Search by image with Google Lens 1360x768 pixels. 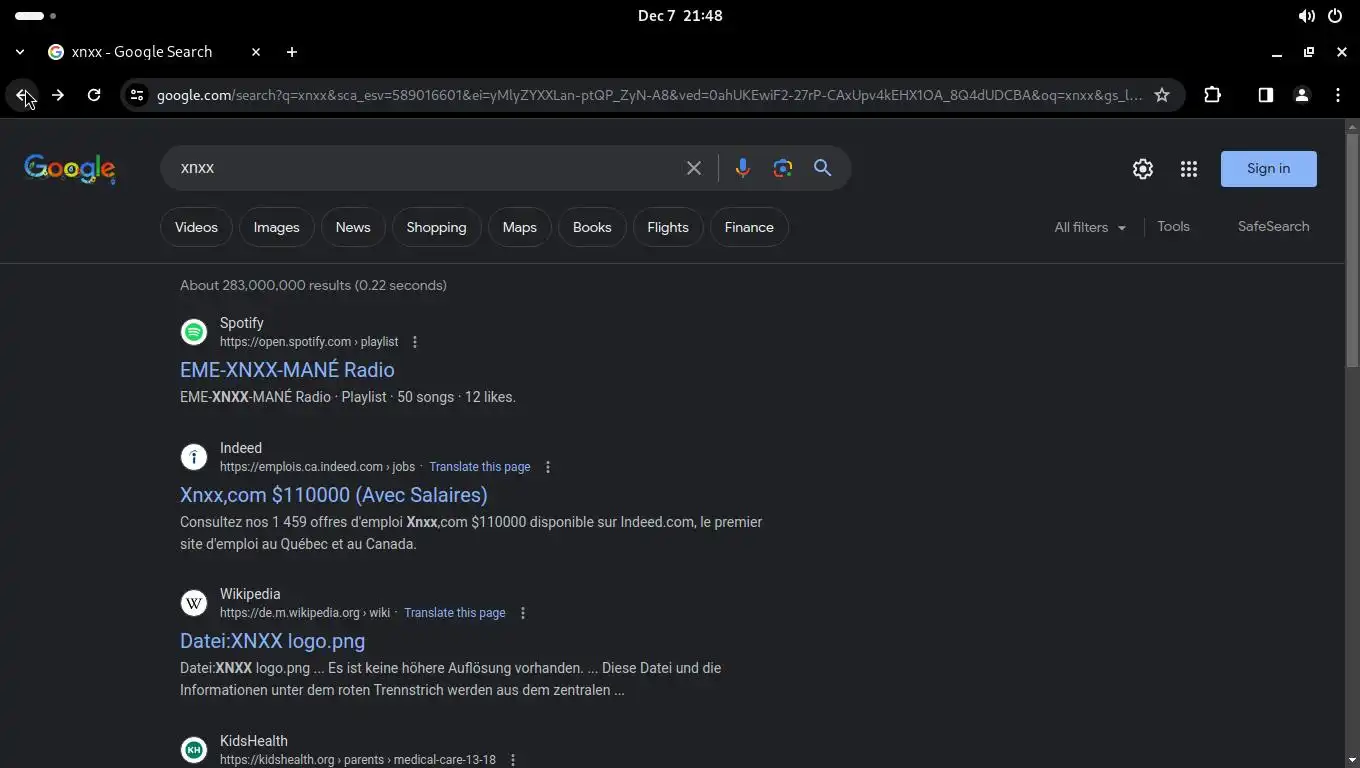(x=783, y=168)
